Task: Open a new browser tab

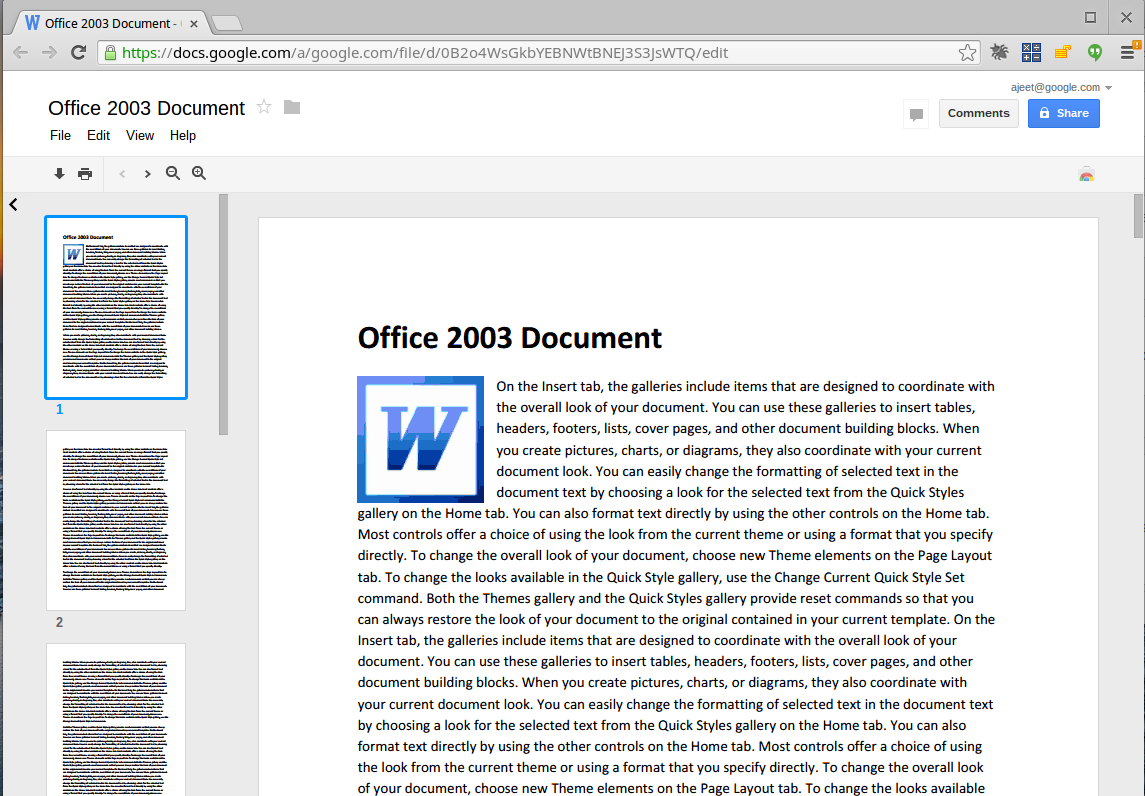Action: 227,24
